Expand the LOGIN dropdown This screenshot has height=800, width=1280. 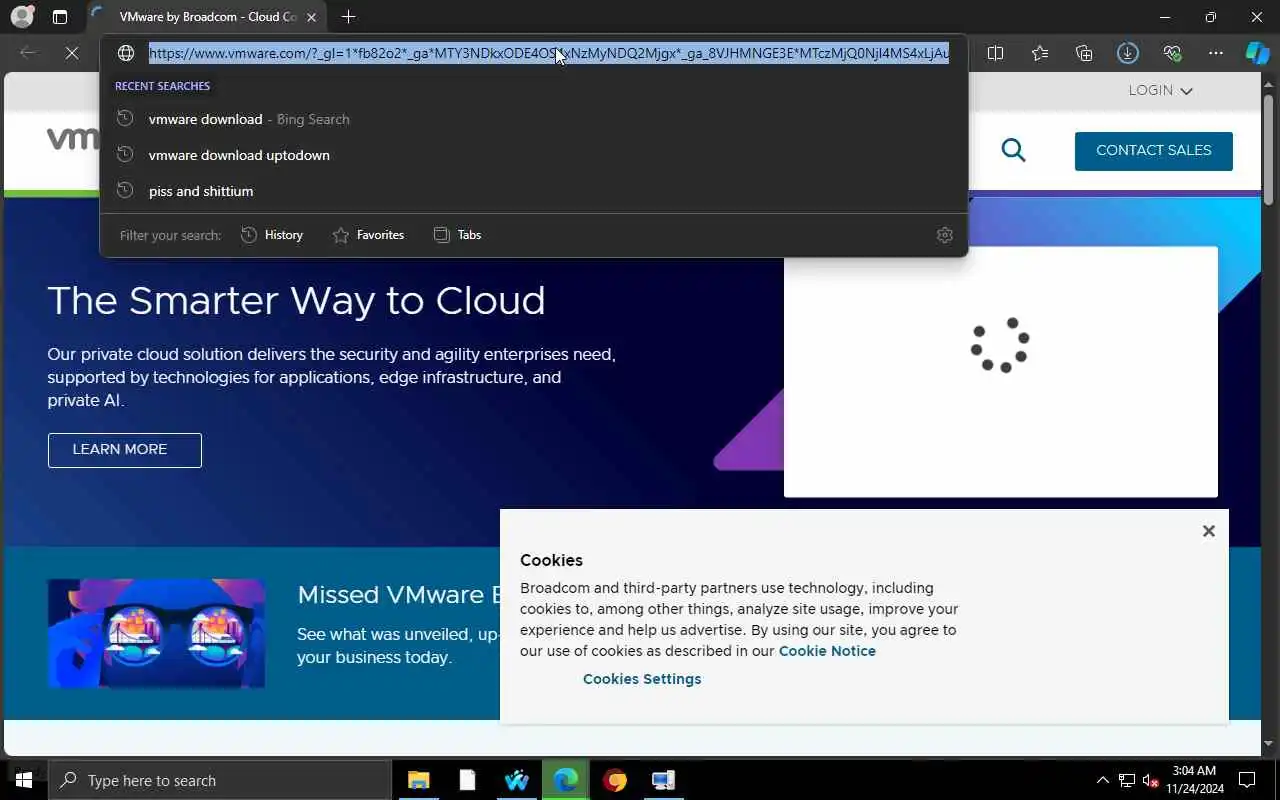click(1160, 90)
